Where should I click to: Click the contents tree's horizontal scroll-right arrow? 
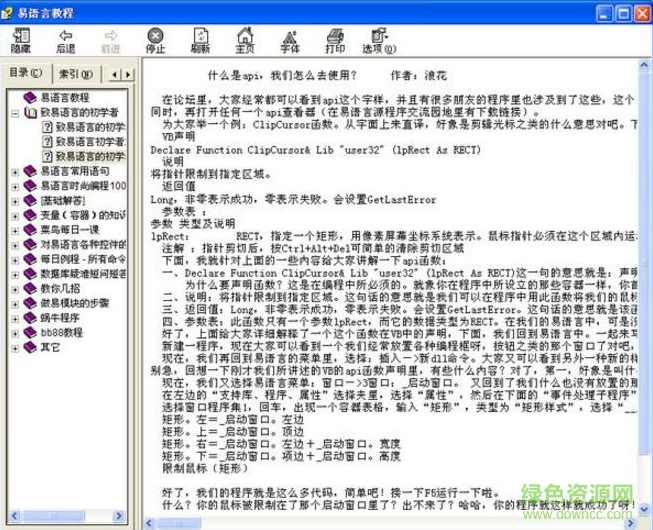(x=119, y=516)
